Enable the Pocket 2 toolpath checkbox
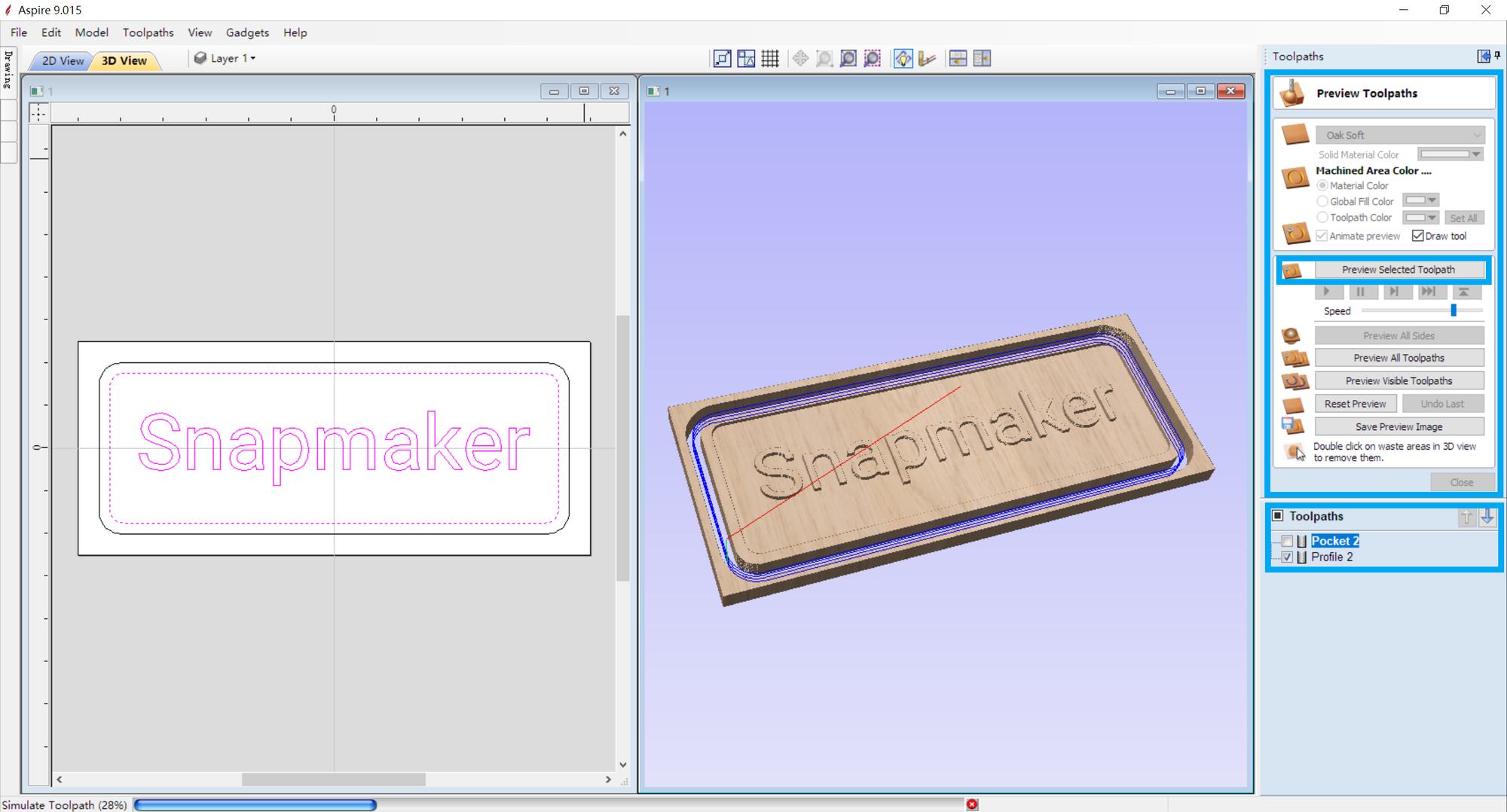1507x812 pixels. point(1287,541)
